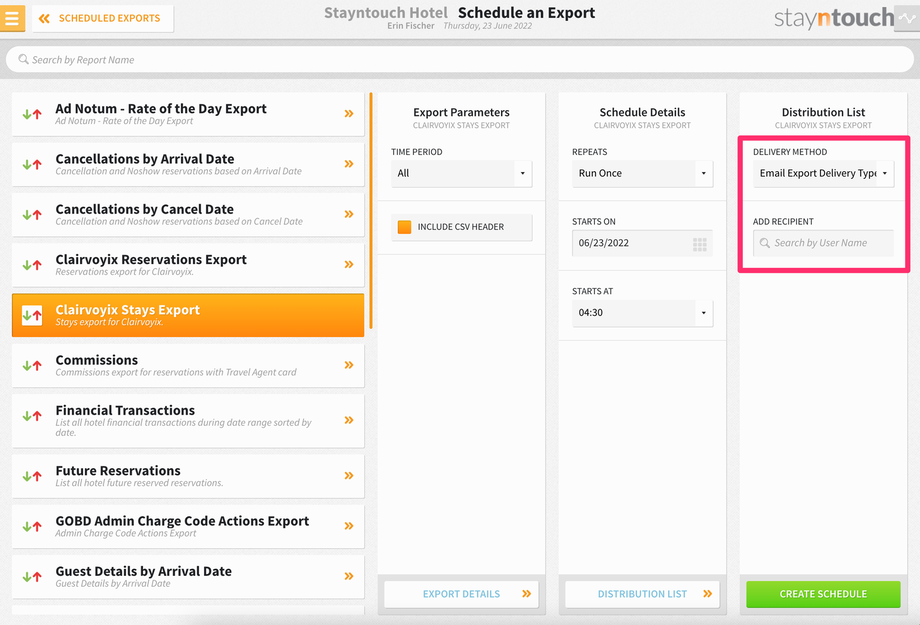Click the Add Recipient search field
The height and width of the screenshot is (625, 920).
823,243
